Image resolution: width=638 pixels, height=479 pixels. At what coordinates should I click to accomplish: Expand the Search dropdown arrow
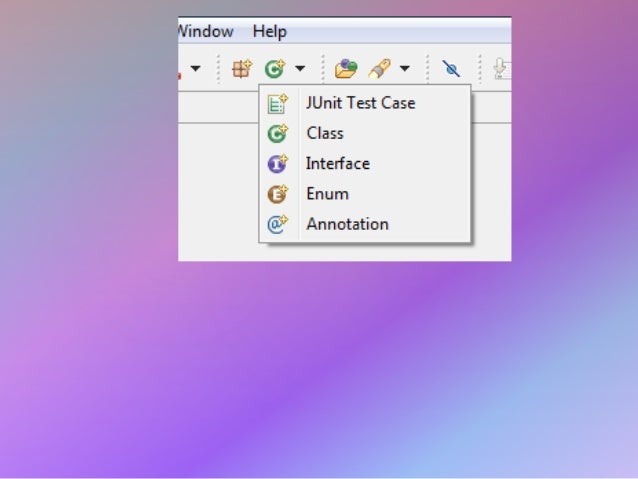point(404,68)
